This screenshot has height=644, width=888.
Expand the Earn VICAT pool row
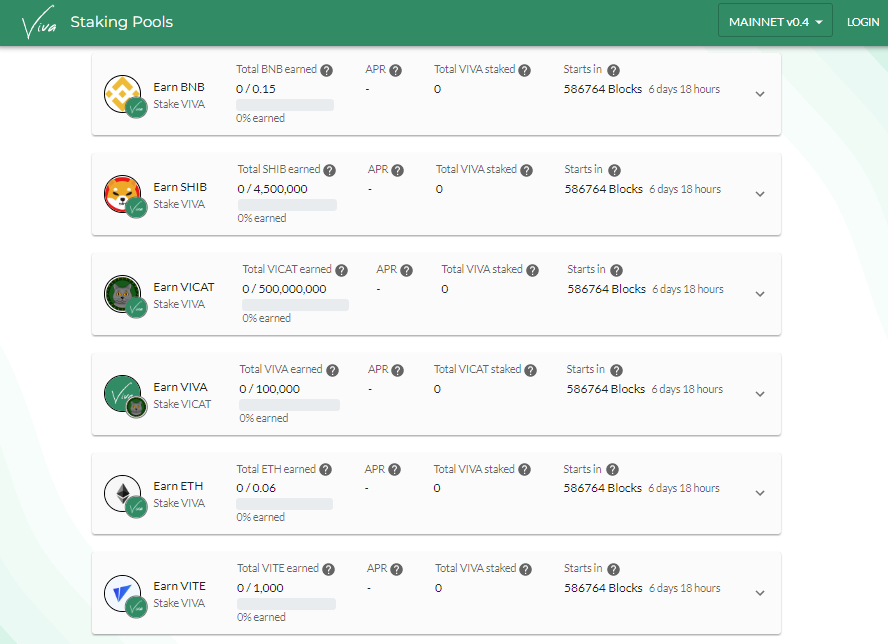(760, 293)
